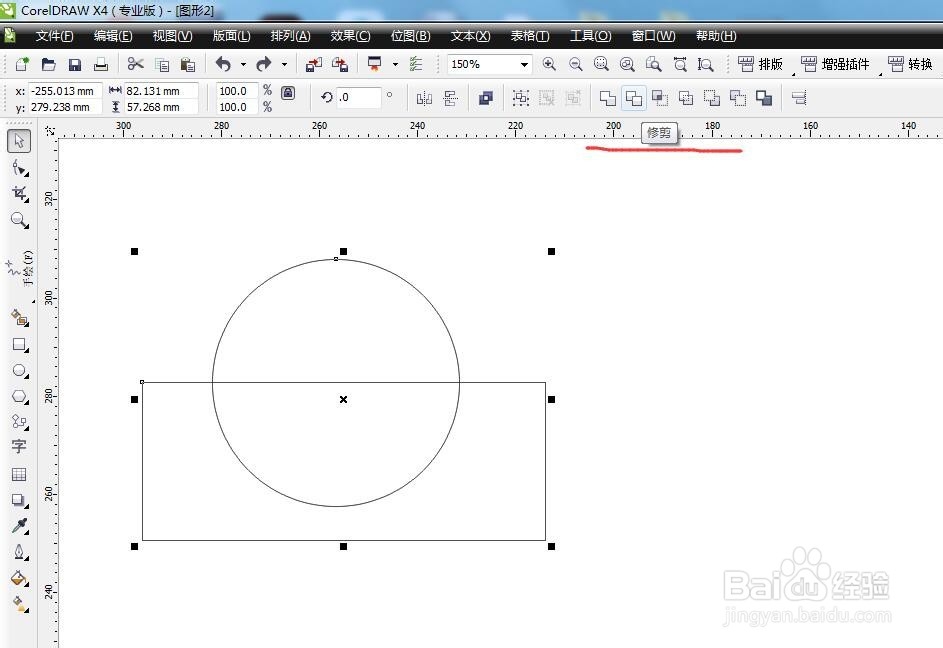Click the Paste icon

coord(188,64)
